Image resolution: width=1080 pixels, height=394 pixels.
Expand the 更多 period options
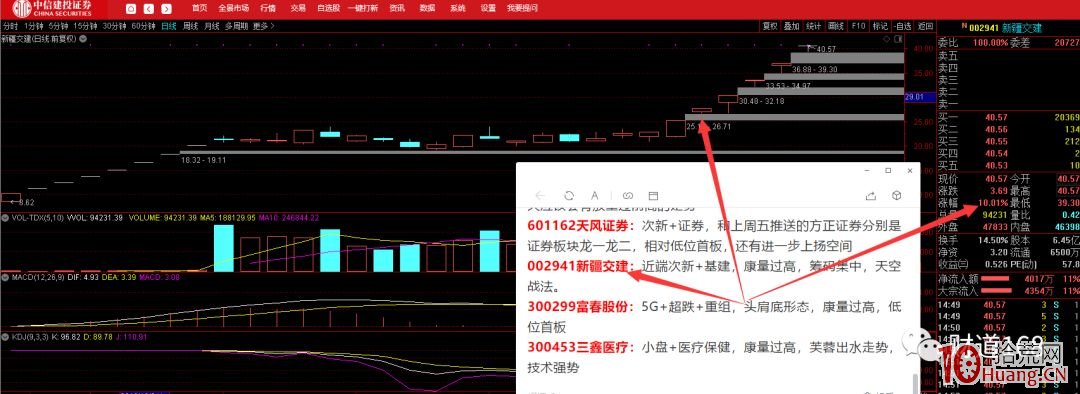click(x=263, y=26)
